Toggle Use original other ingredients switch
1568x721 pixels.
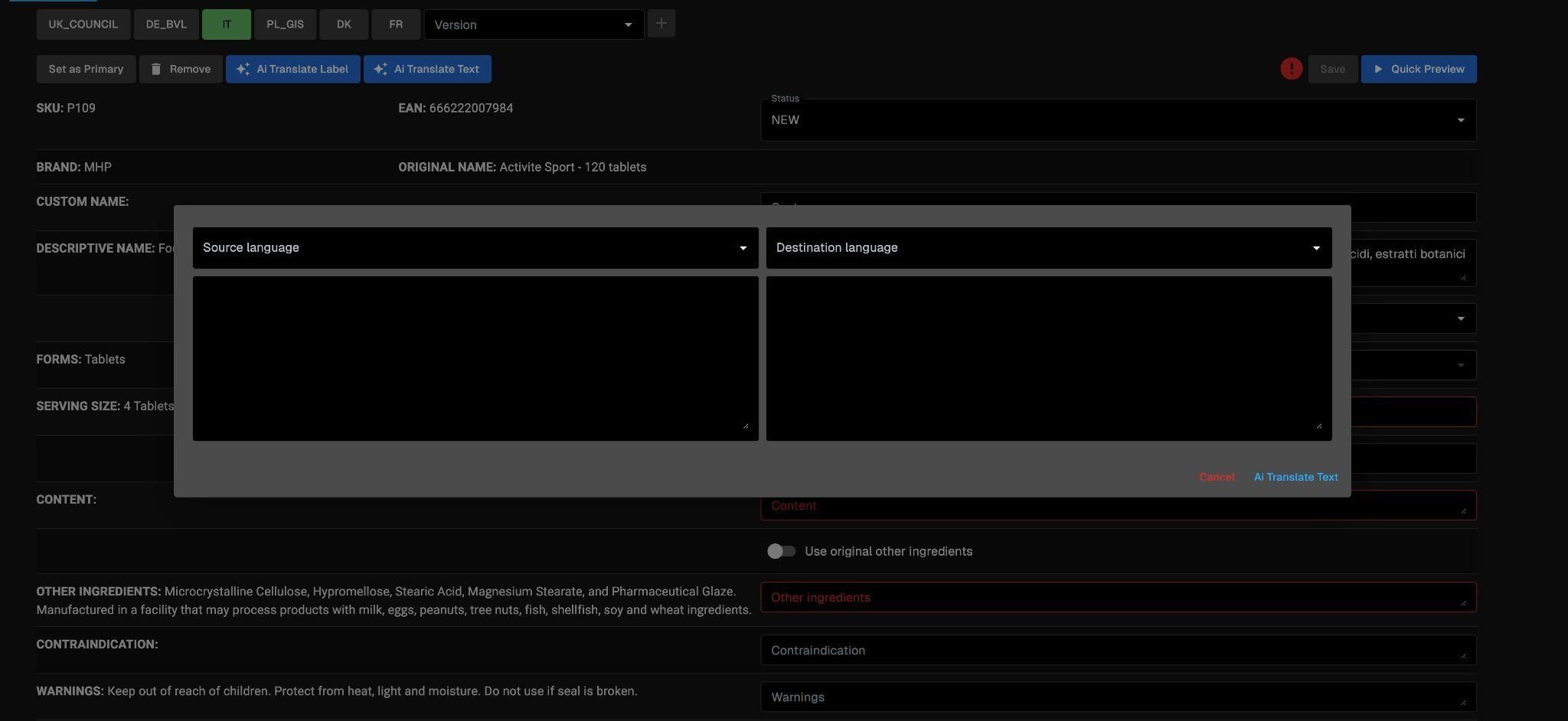(781, 551)
